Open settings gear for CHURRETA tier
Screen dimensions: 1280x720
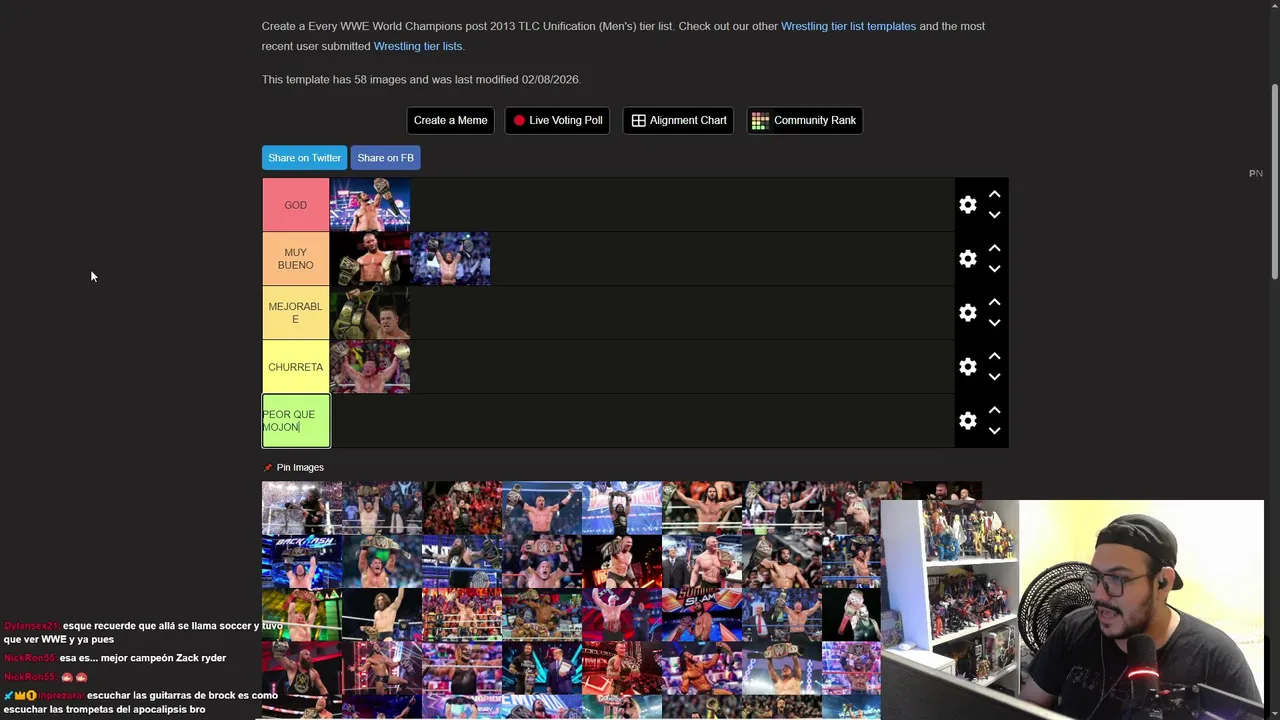pyautogui.click(x=967, y=367)
